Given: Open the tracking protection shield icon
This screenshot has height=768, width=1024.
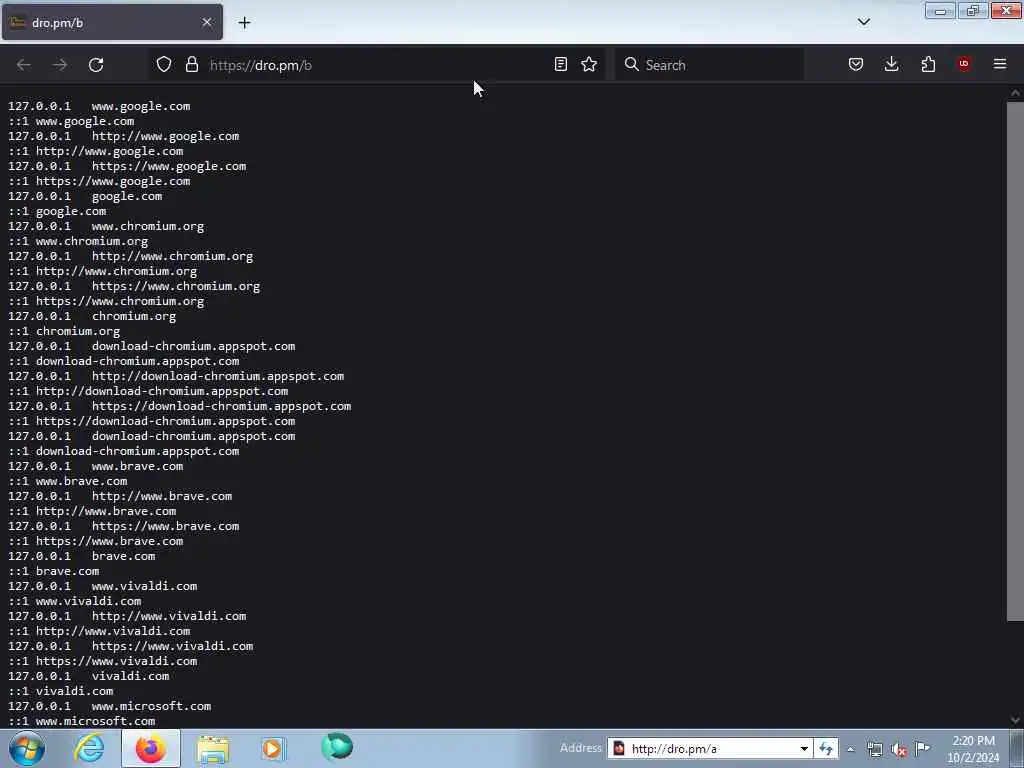Looking at the screenshot, I should pos(164,65).
